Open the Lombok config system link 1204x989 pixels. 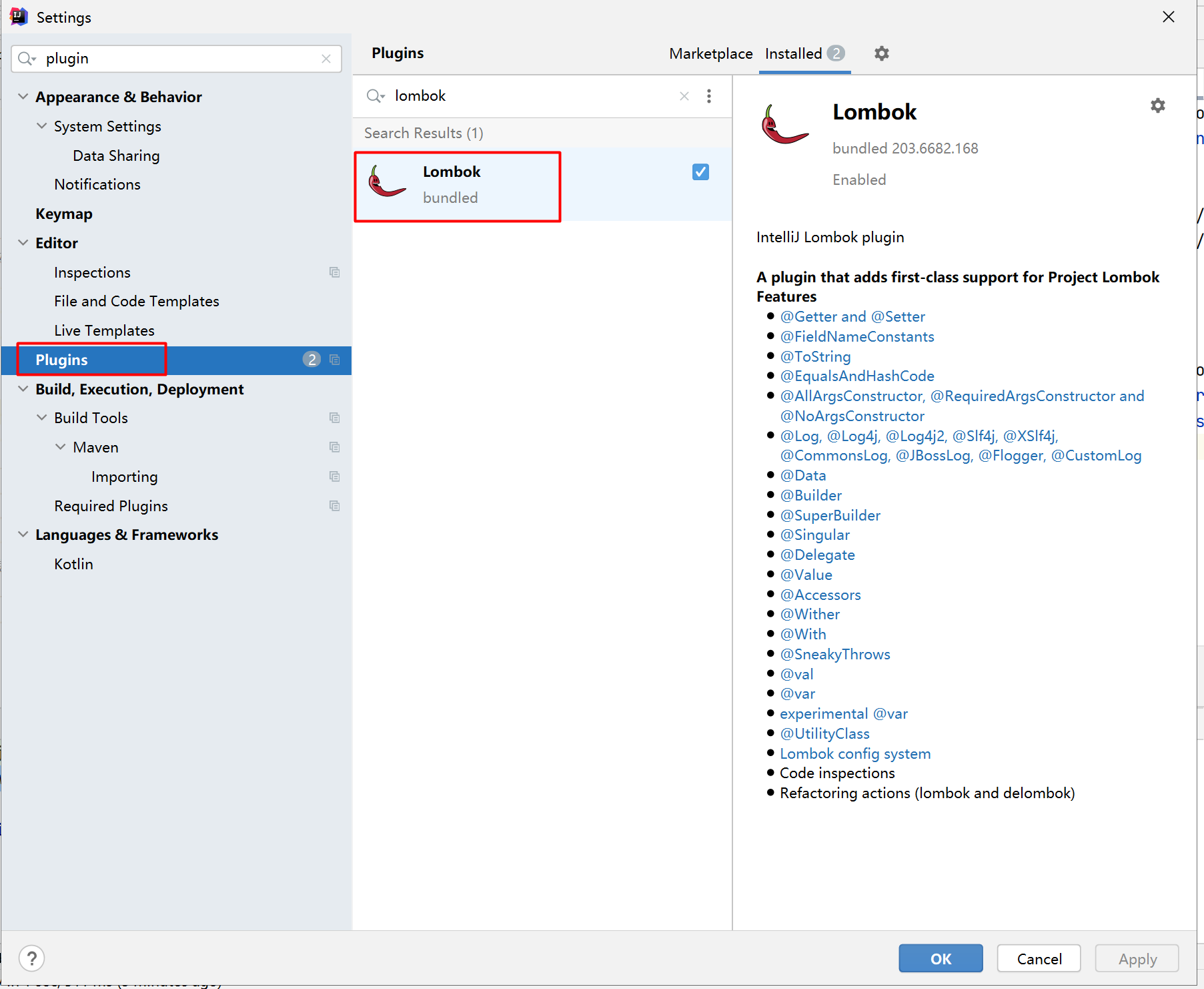click(855, 753)
